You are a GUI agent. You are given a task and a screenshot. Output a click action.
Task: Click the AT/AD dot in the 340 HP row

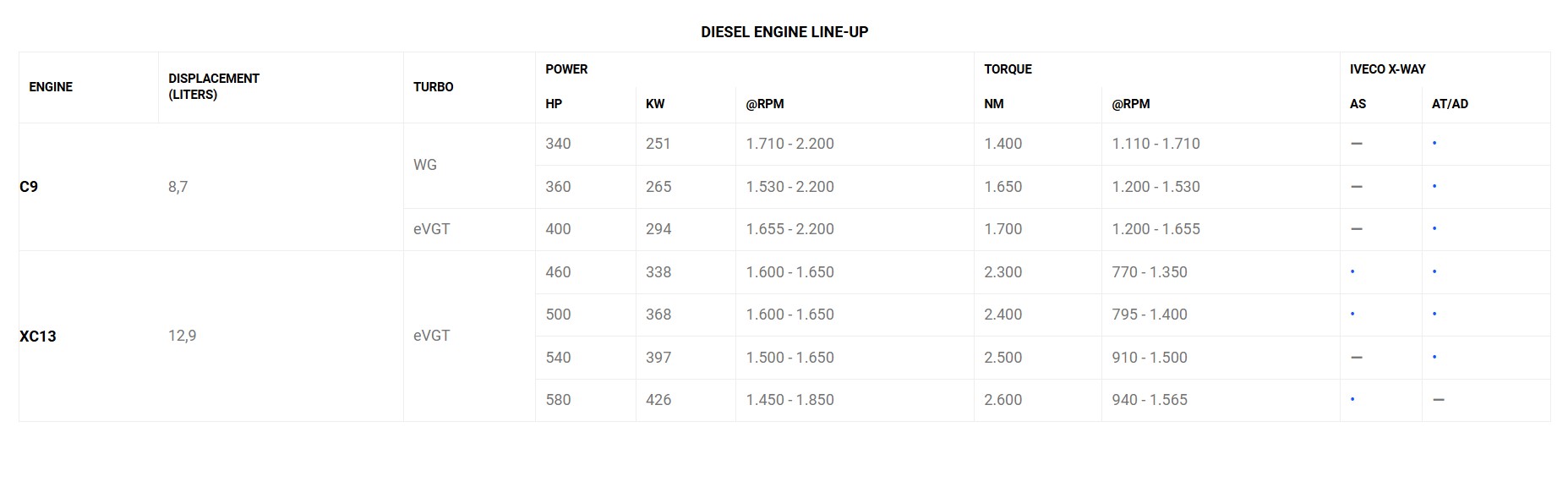1434,144
